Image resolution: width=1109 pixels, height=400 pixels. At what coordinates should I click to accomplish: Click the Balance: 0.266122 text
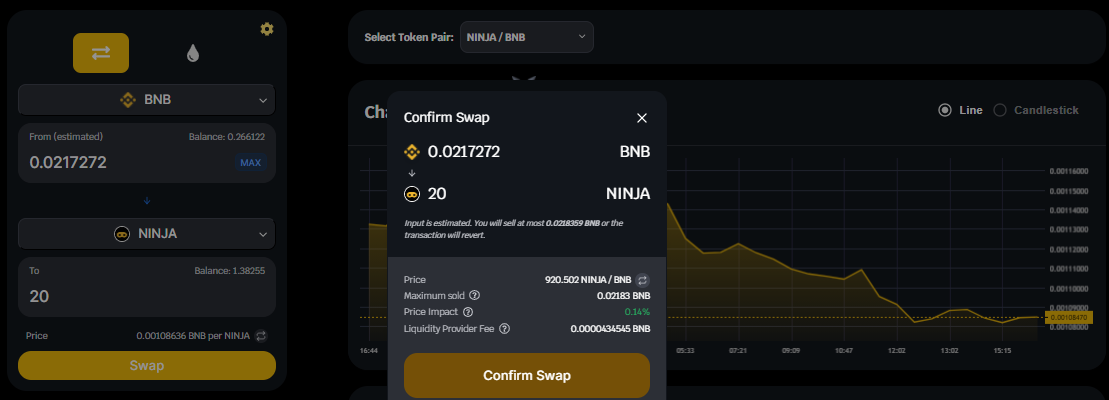click(x=227, y=136)
